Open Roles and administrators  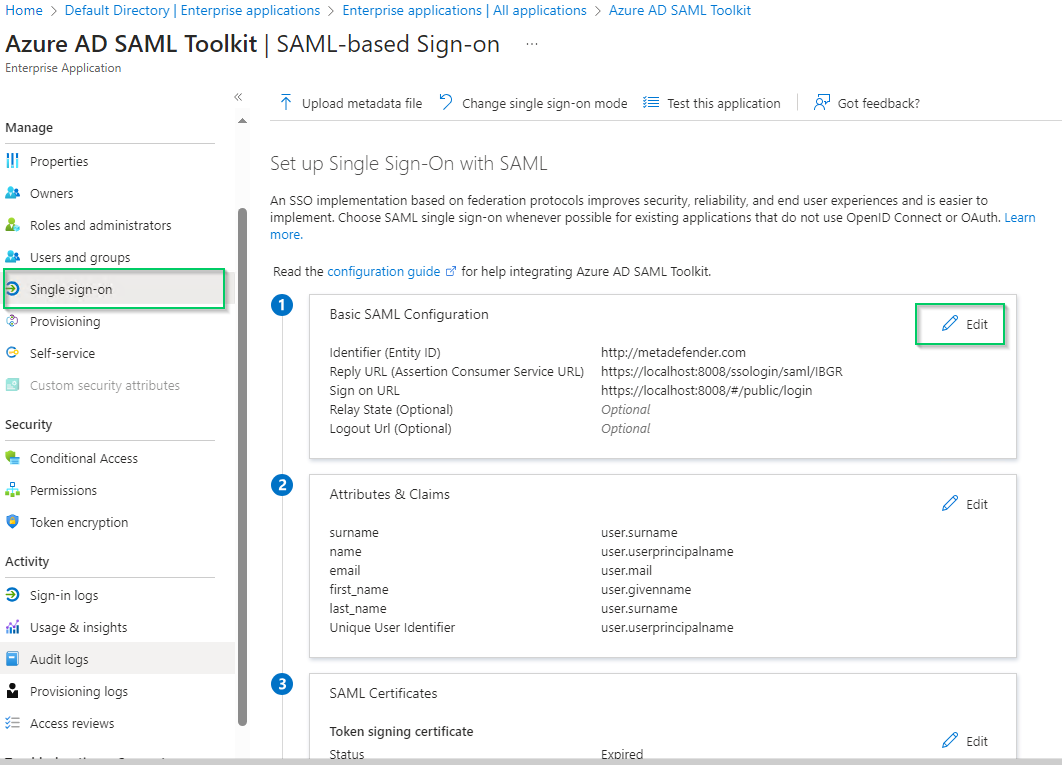[x=100, y=225]
